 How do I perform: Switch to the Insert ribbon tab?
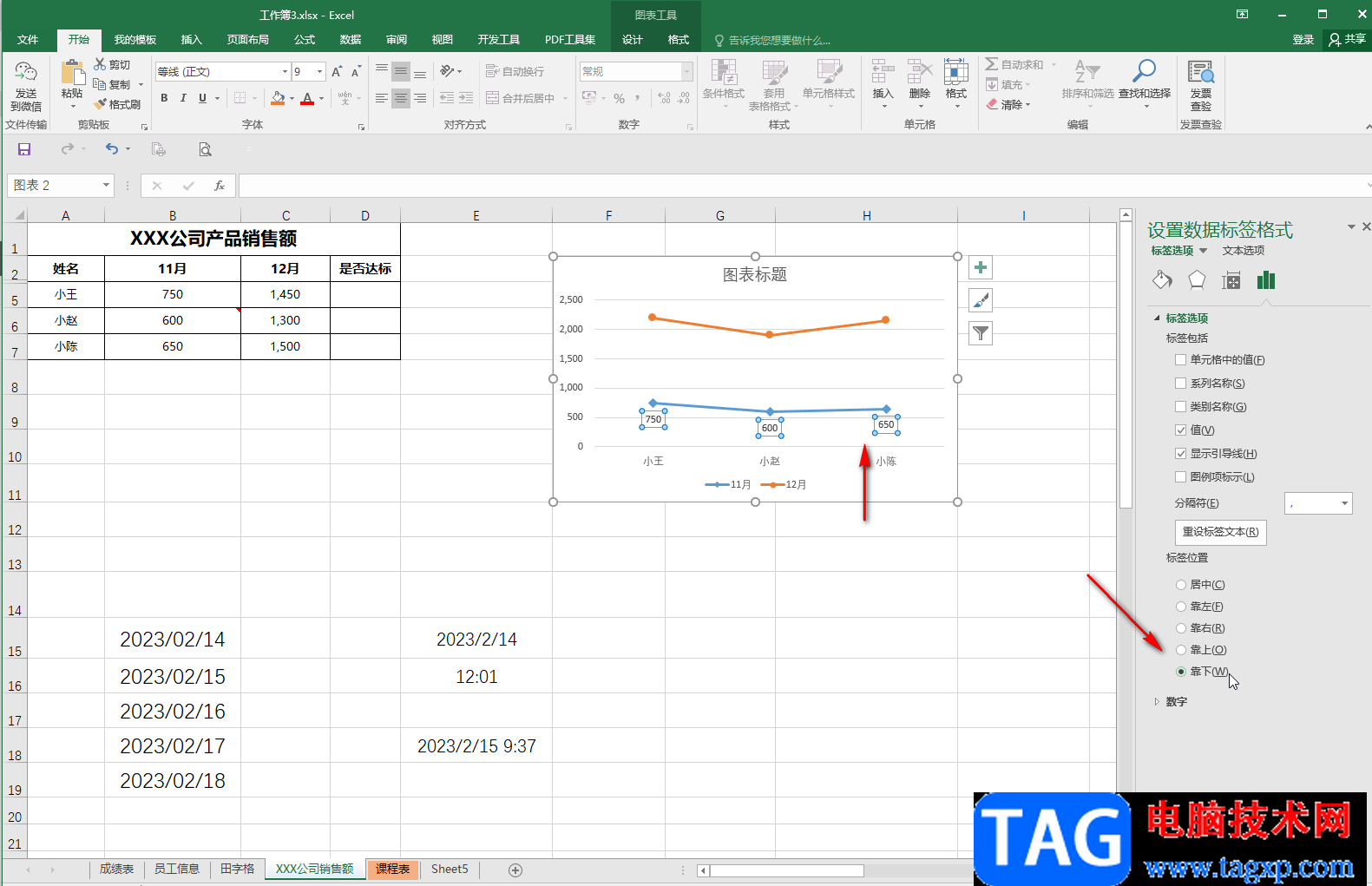[x=191, y=40]
